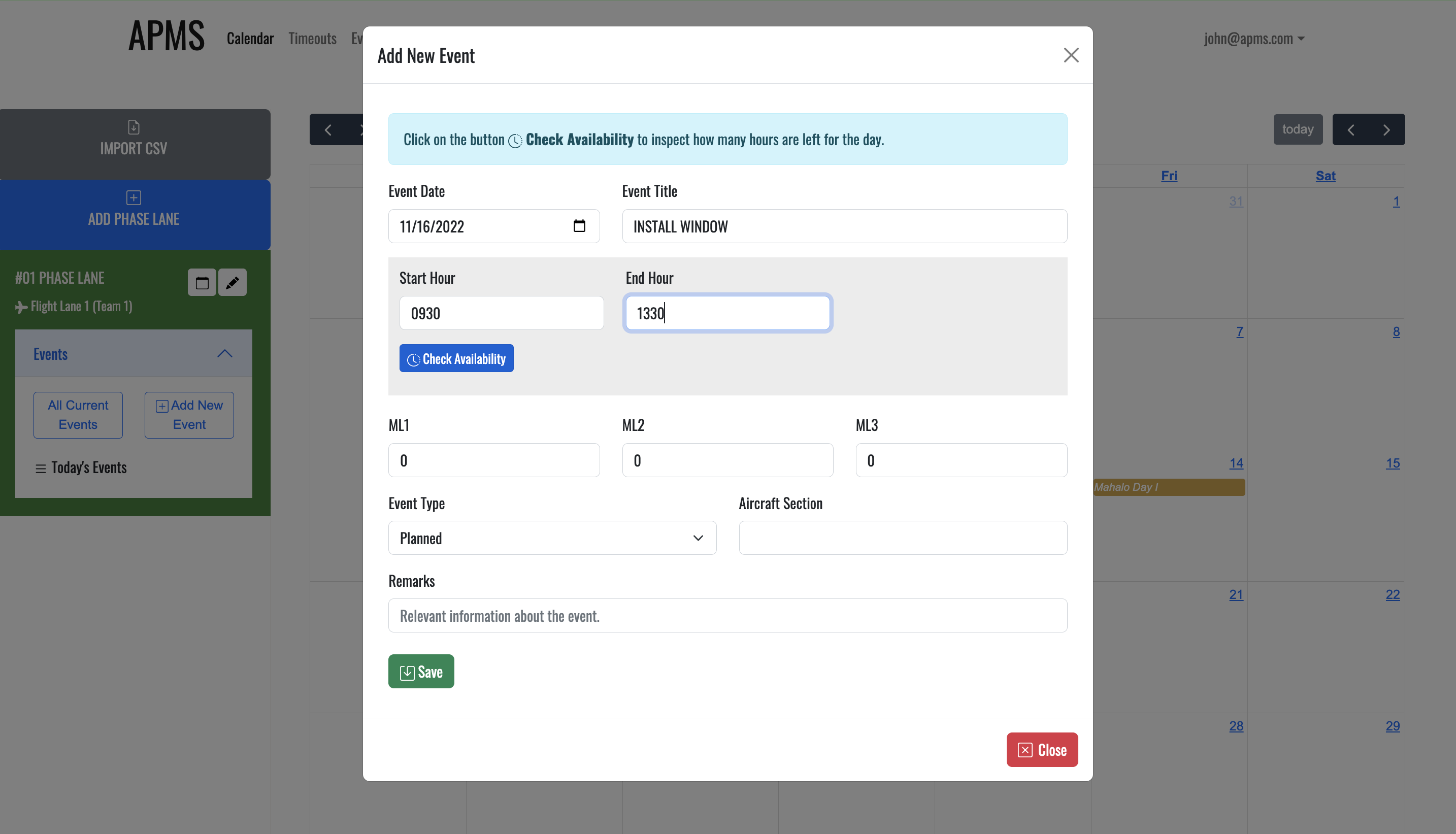Image resolution: width=1456 pixels, height=834 pixels.
Task: Click the red Close button
Action: click(x=1042, y=750)
